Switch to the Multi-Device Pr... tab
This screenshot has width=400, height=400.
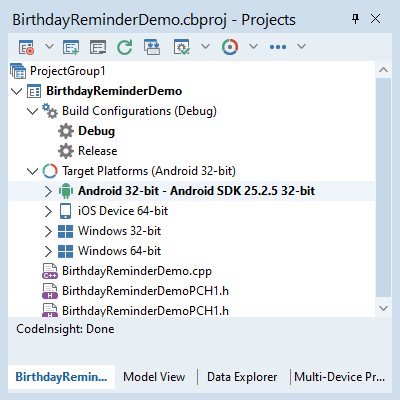339,377
